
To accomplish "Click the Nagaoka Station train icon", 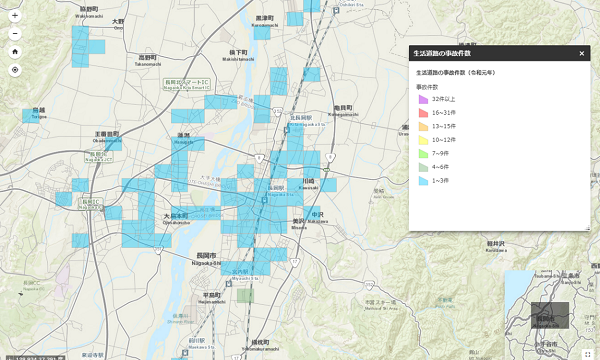I will pyautogui.click(x=264, y=200).
